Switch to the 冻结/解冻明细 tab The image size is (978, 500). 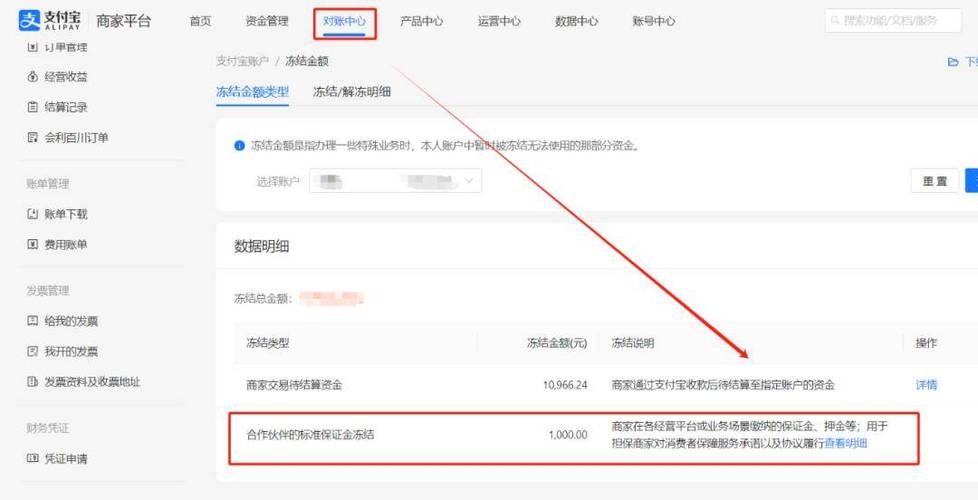click(x=352, y=92)
